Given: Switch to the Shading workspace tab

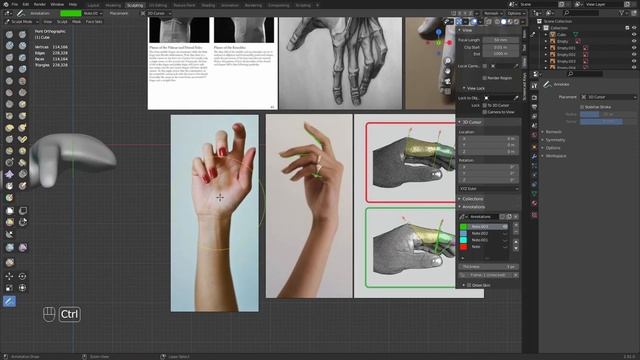Looking at the screenshot, I should click(x=208, y=5).
